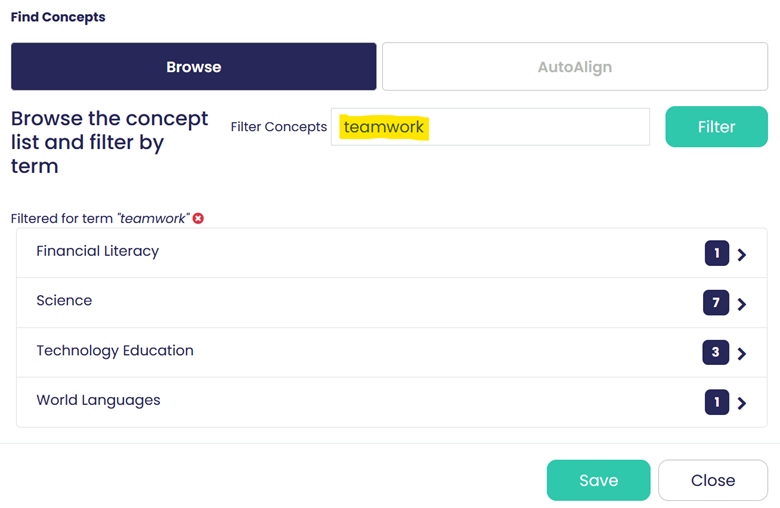Open the Technology Education concept row
Screen dimensions: 780x508
pyautogui.click(x=392, y=352)
